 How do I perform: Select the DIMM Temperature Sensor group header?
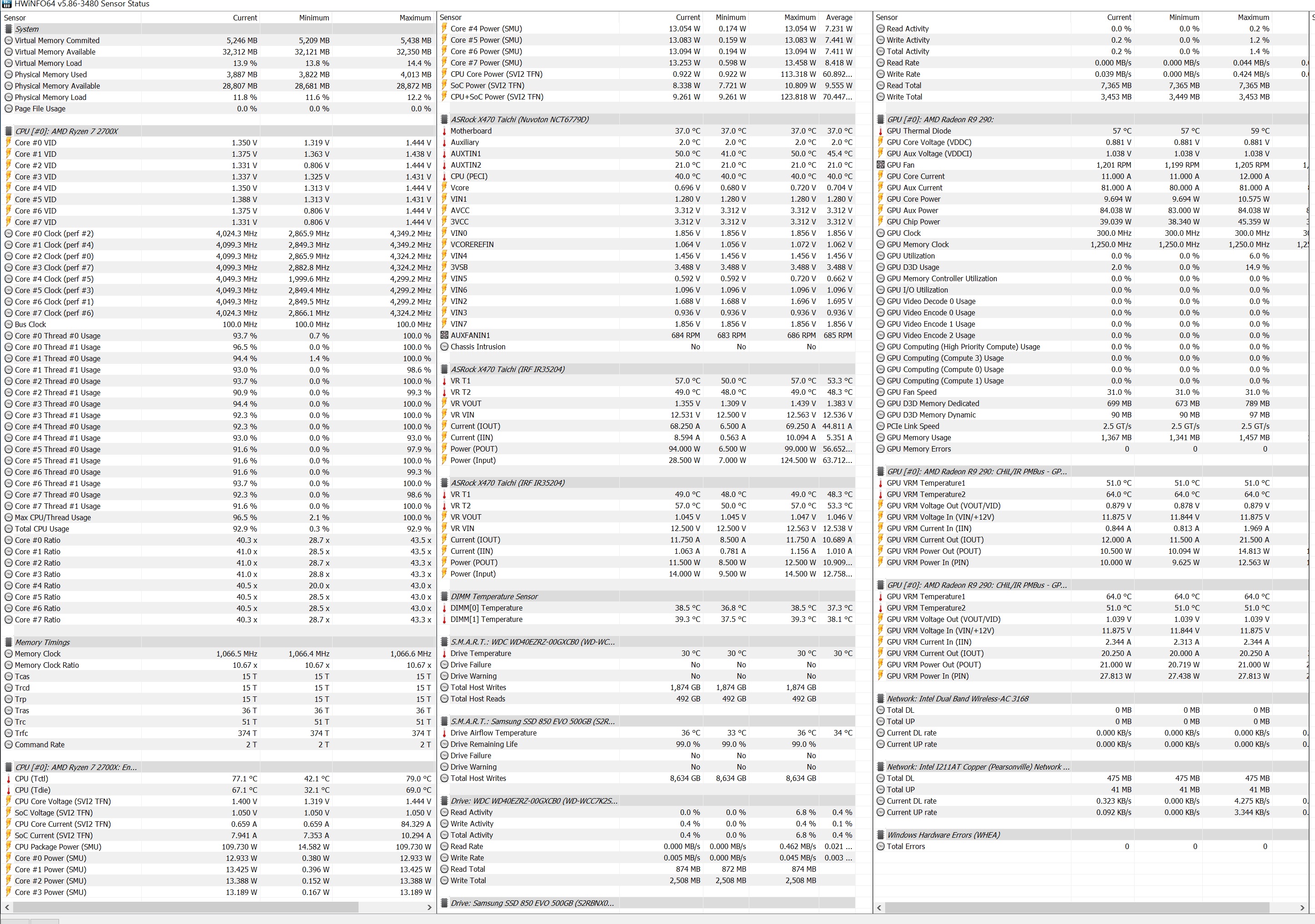494,596
